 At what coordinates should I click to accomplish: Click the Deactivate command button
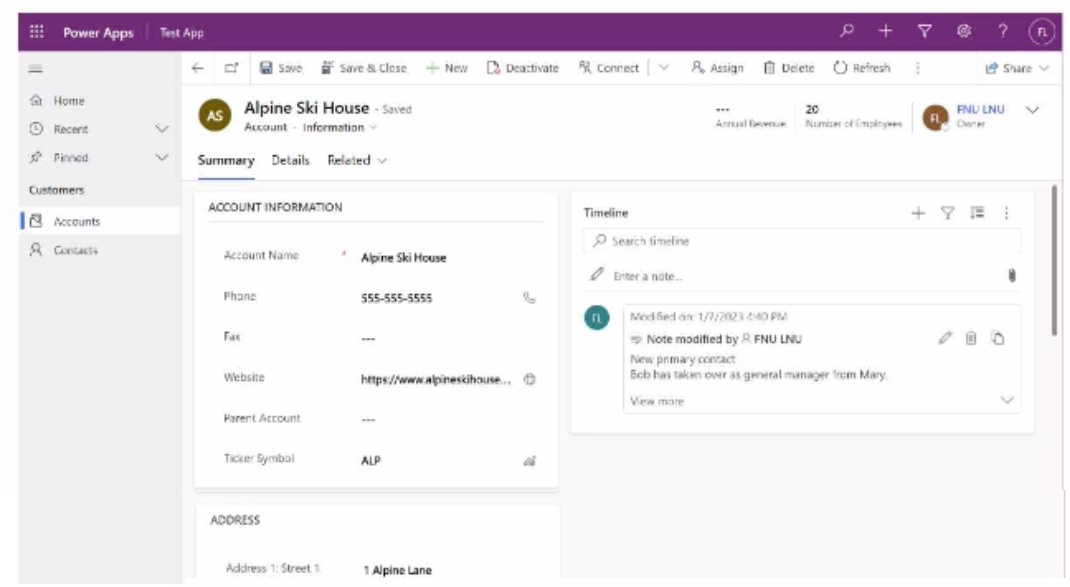523,68
